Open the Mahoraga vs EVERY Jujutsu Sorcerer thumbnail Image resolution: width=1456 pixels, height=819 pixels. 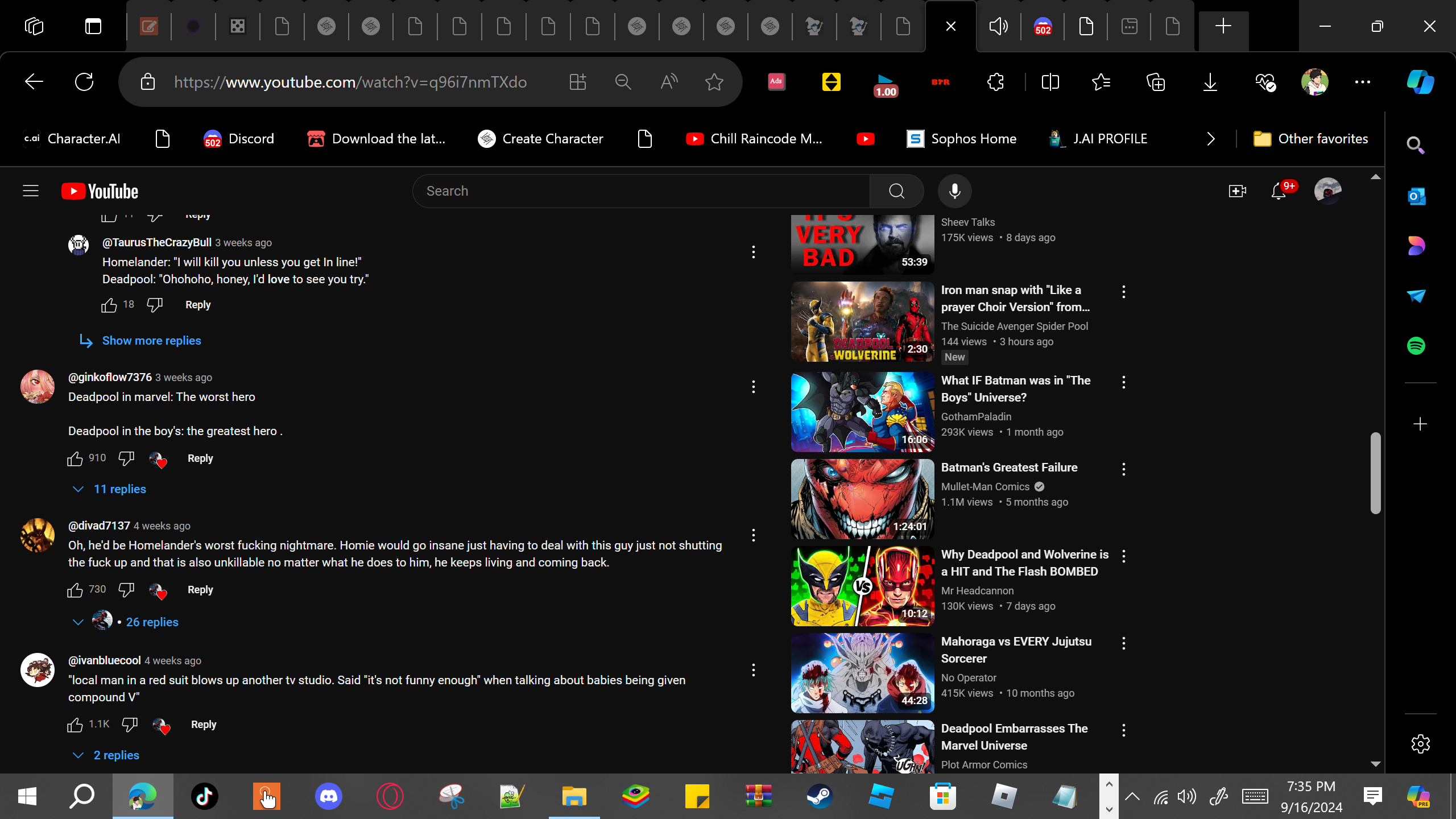pyautogui.click(x=862, y=673)
